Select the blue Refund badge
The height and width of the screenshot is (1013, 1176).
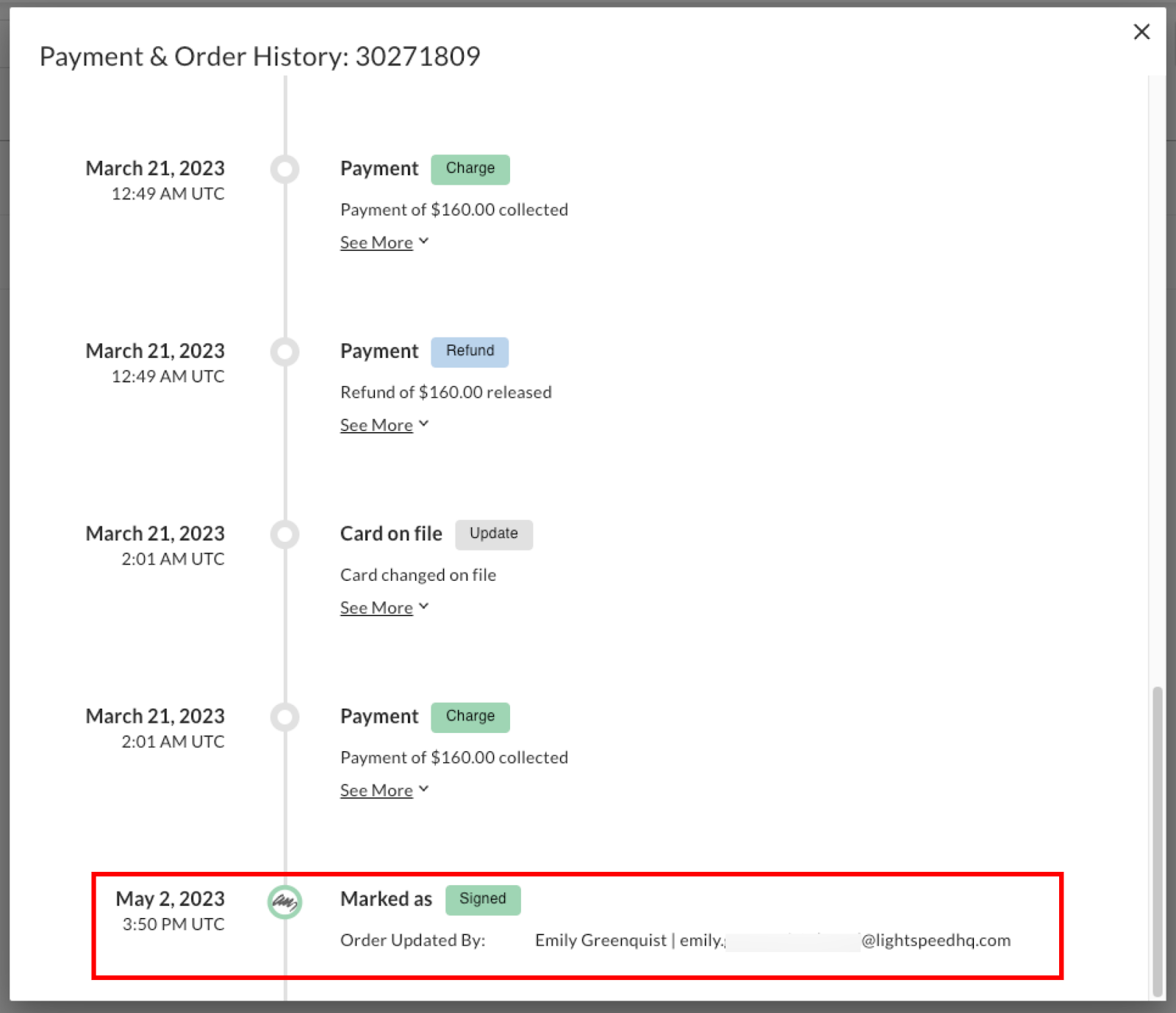[x=470, y=351]
